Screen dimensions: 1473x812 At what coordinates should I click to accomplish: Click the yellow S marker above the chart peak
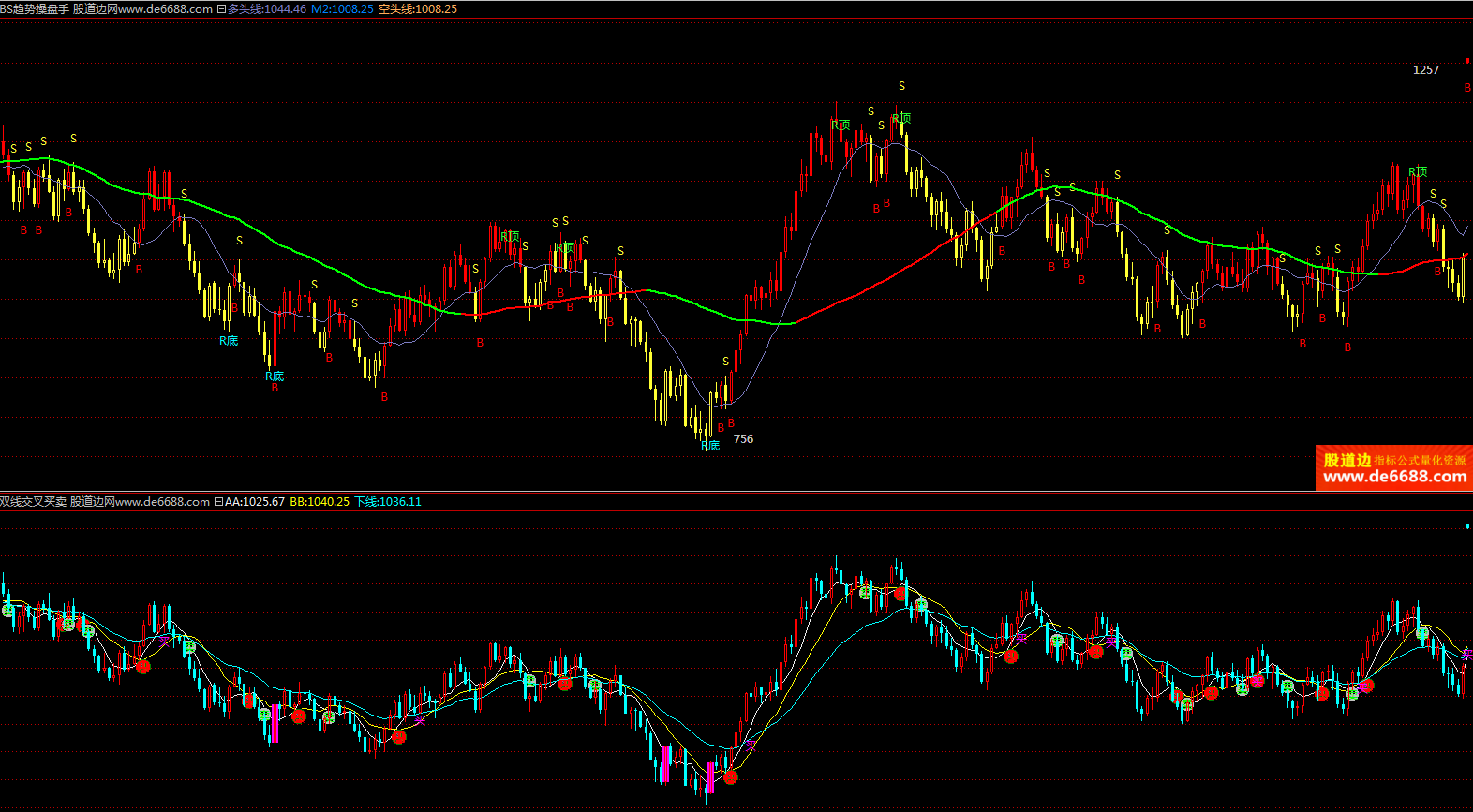[x=901, y=86]
